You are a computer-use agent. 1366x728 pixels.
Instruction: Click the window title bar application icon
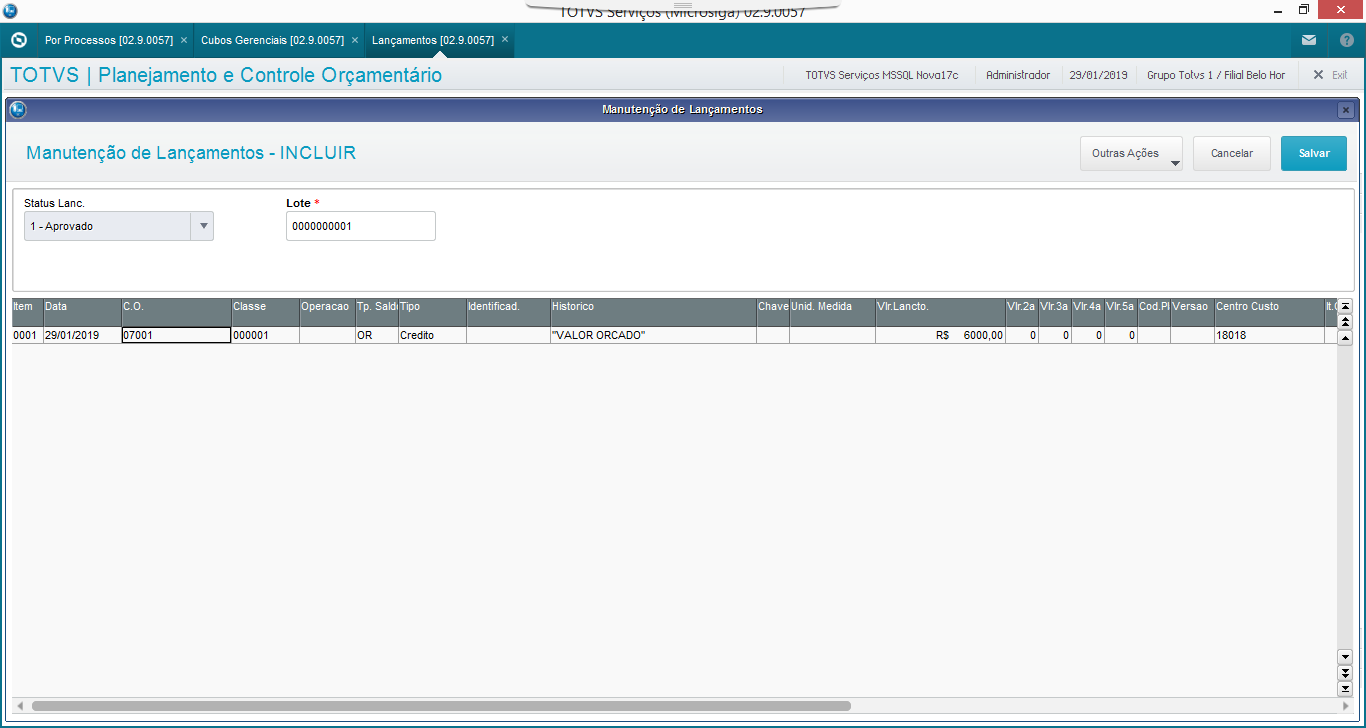(10, 10)
